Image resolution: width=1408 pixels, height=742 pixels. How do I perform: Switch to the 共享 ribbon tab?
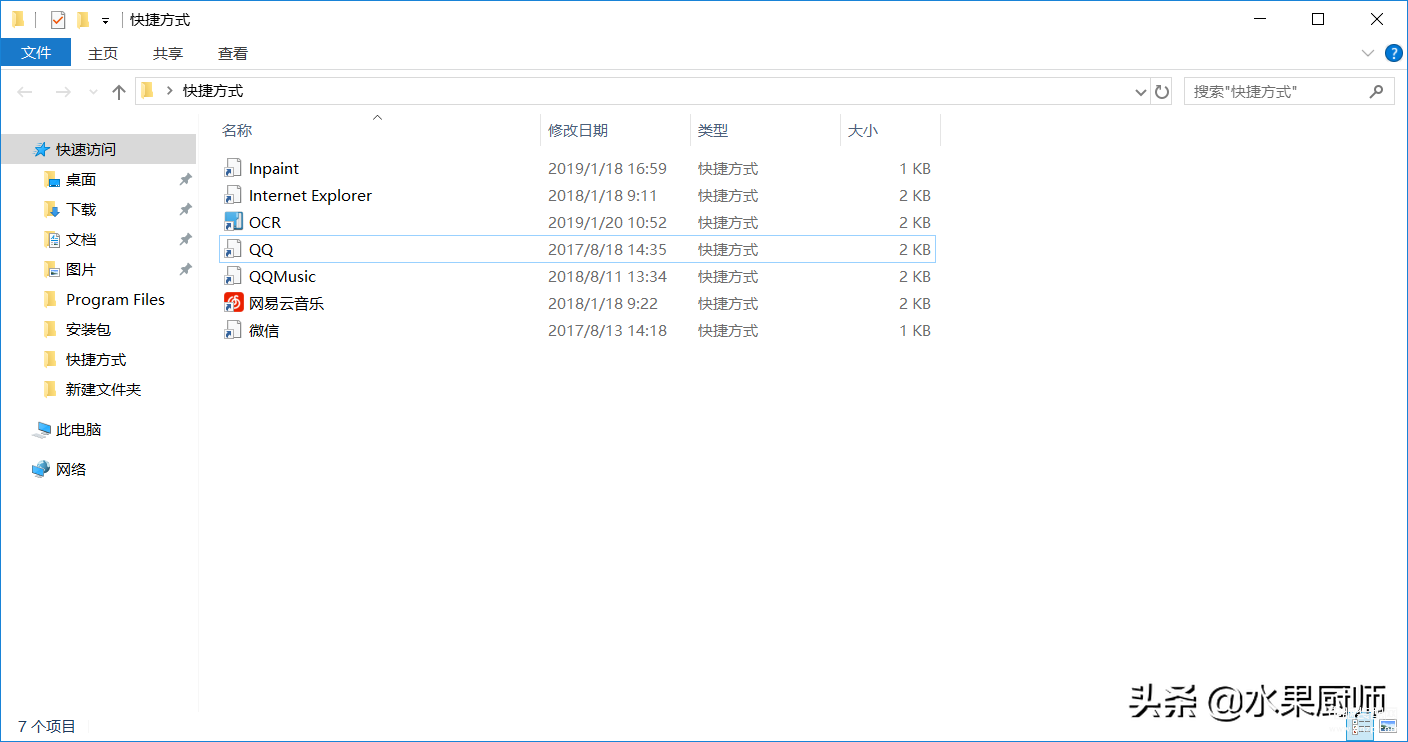(168, 53)
